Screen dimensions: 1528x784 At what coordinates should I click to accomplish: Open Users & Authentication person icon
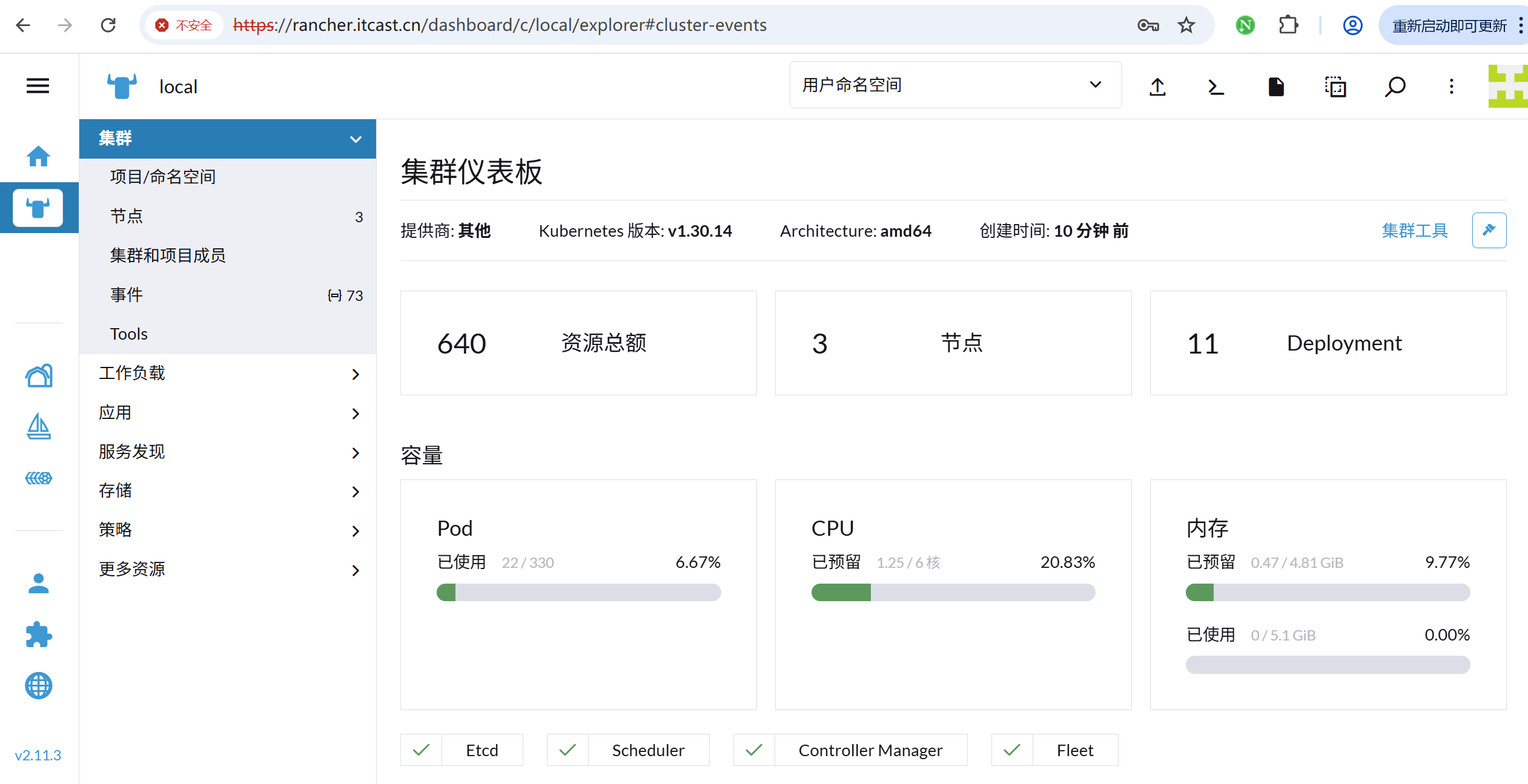coord(39,584)
